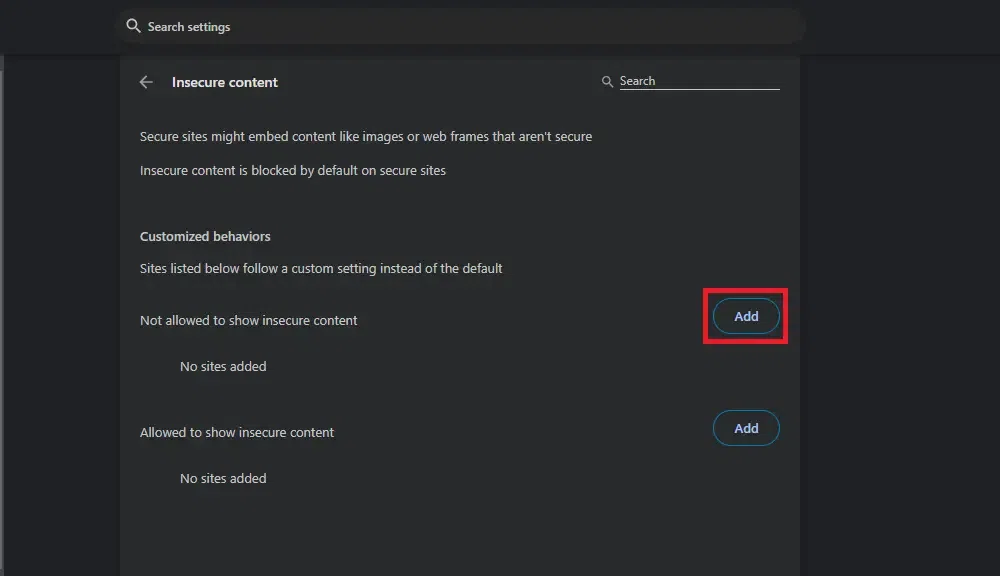Viewport: 1000px width, 576px height.
Task: Add a site to the Not allowed list
Action: click(x=746, y=316)
